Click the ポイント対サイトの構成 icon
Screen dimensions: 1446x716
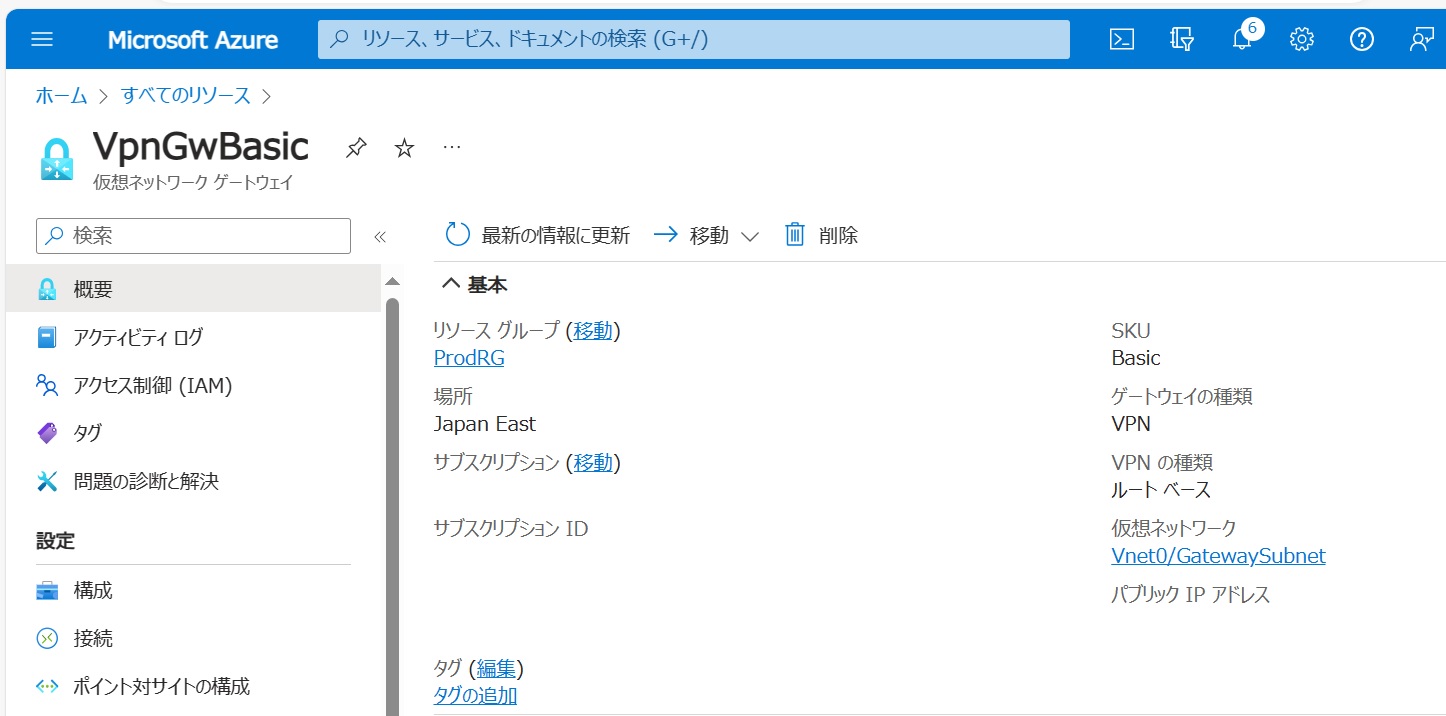coord(47,686)
